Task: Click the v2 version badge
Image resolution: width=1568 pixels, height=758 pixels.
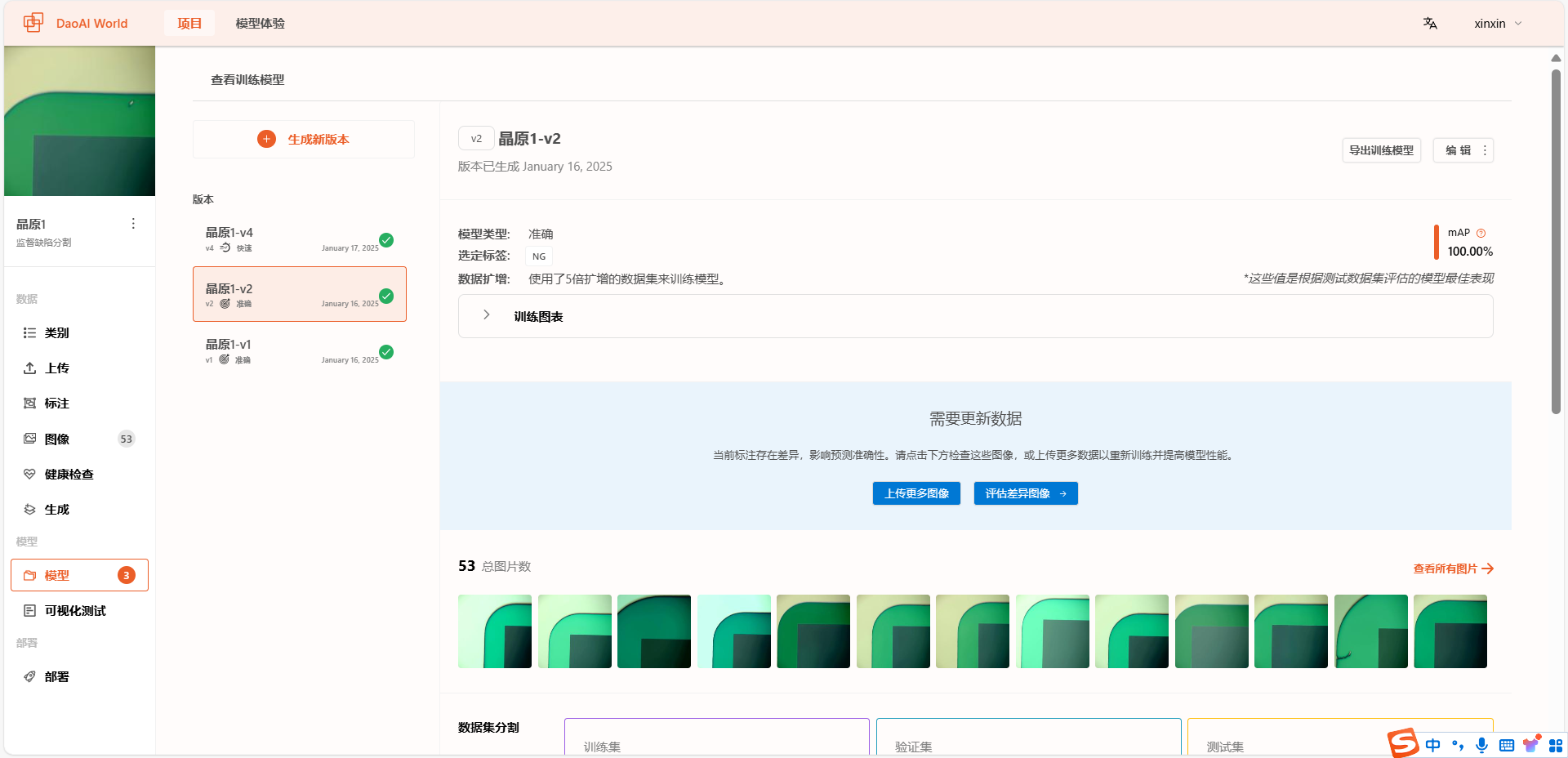Action: click(x=476, y=139)
